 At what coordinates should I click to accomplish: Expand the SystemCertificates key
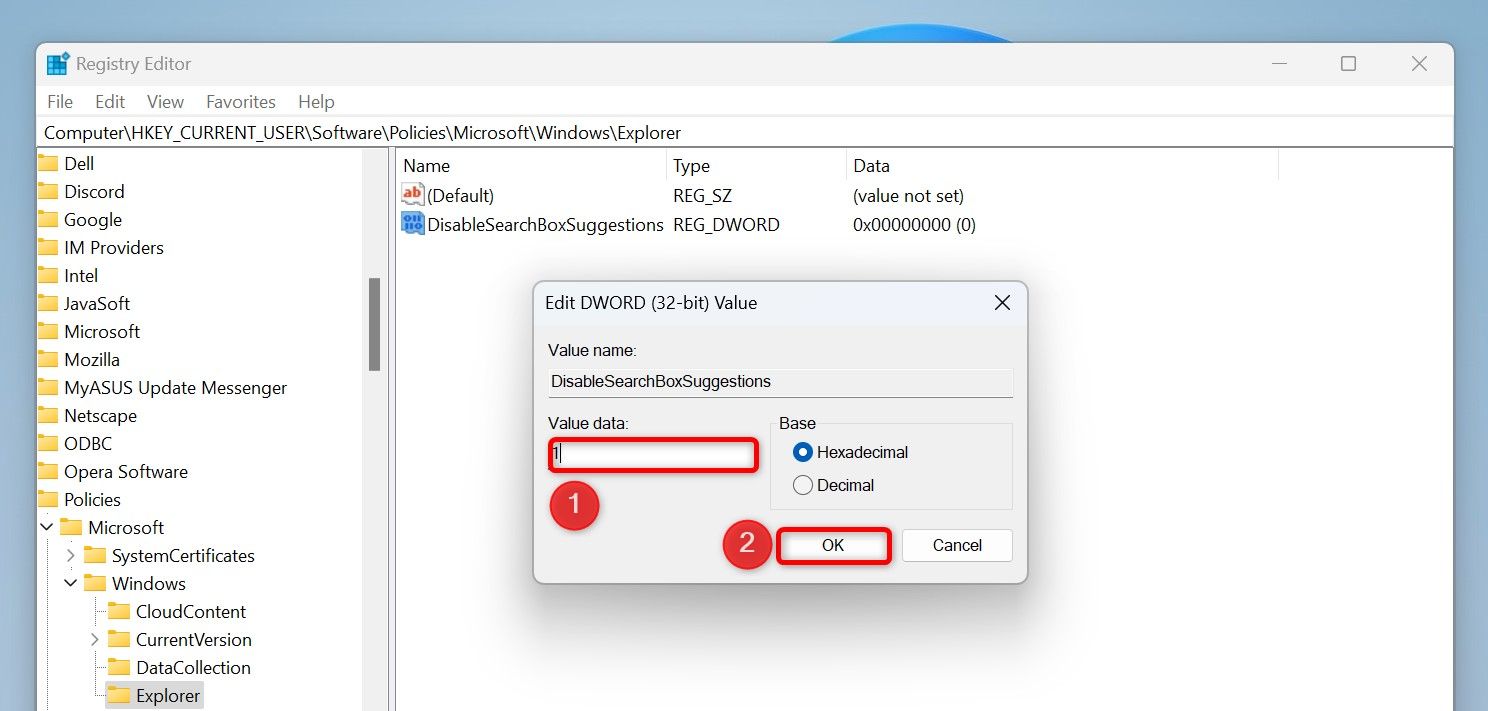coord(70,555)
